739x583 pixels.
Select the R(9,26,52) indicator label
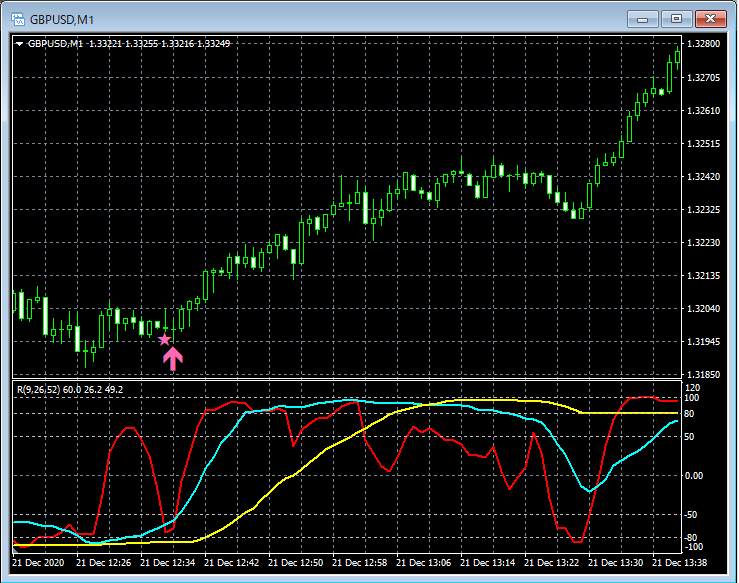click(x=41, y=388)
